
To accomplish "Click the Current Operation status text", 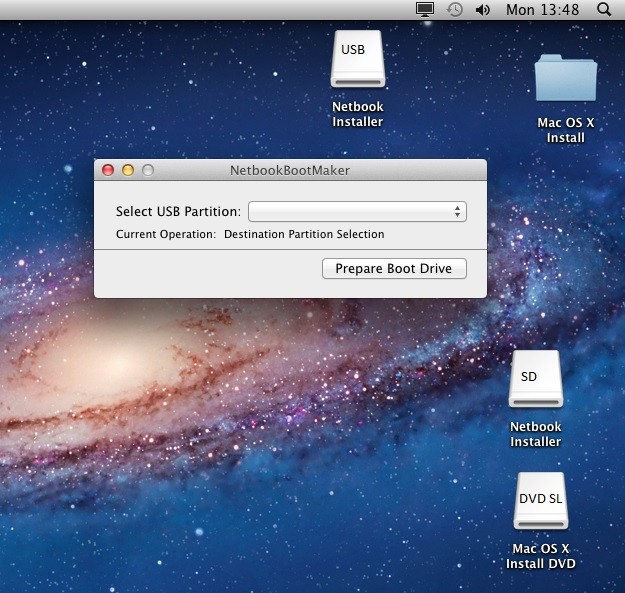I will (250, 234).
